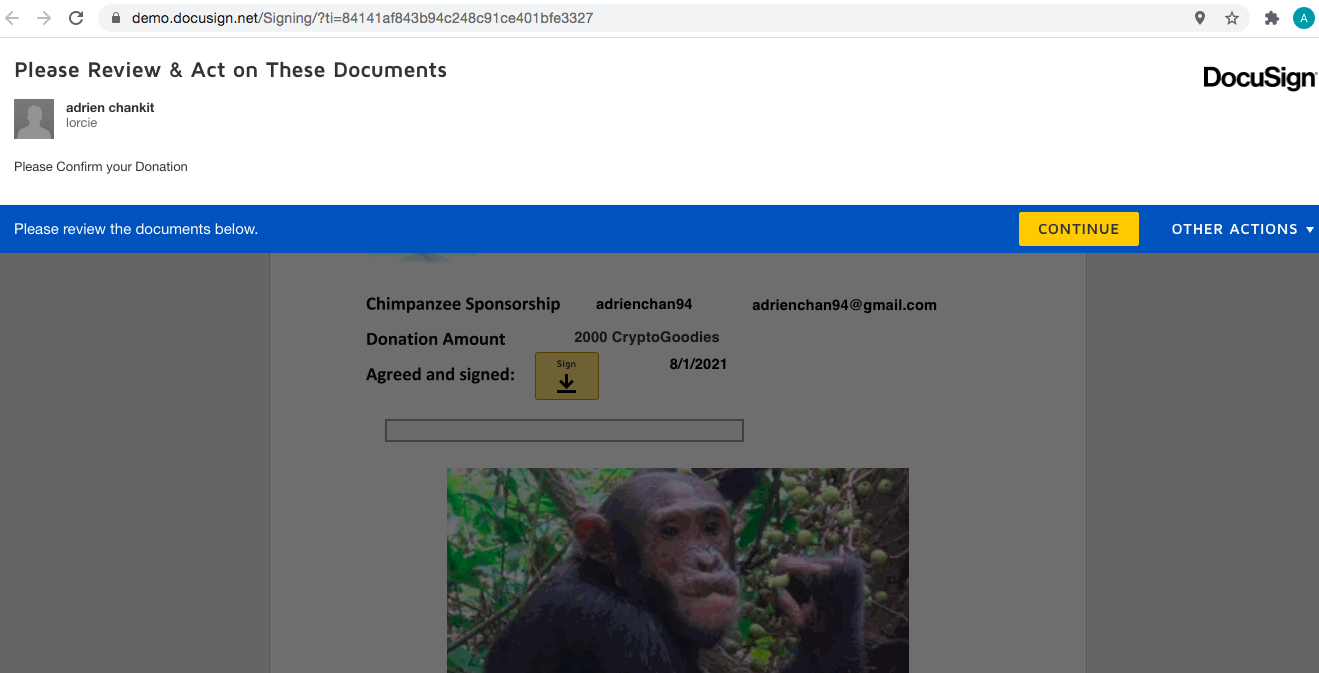The width and height of the screenshot is (1319, 673).
Task: Reload the DocuSign signing page
Action: (75, 18)
